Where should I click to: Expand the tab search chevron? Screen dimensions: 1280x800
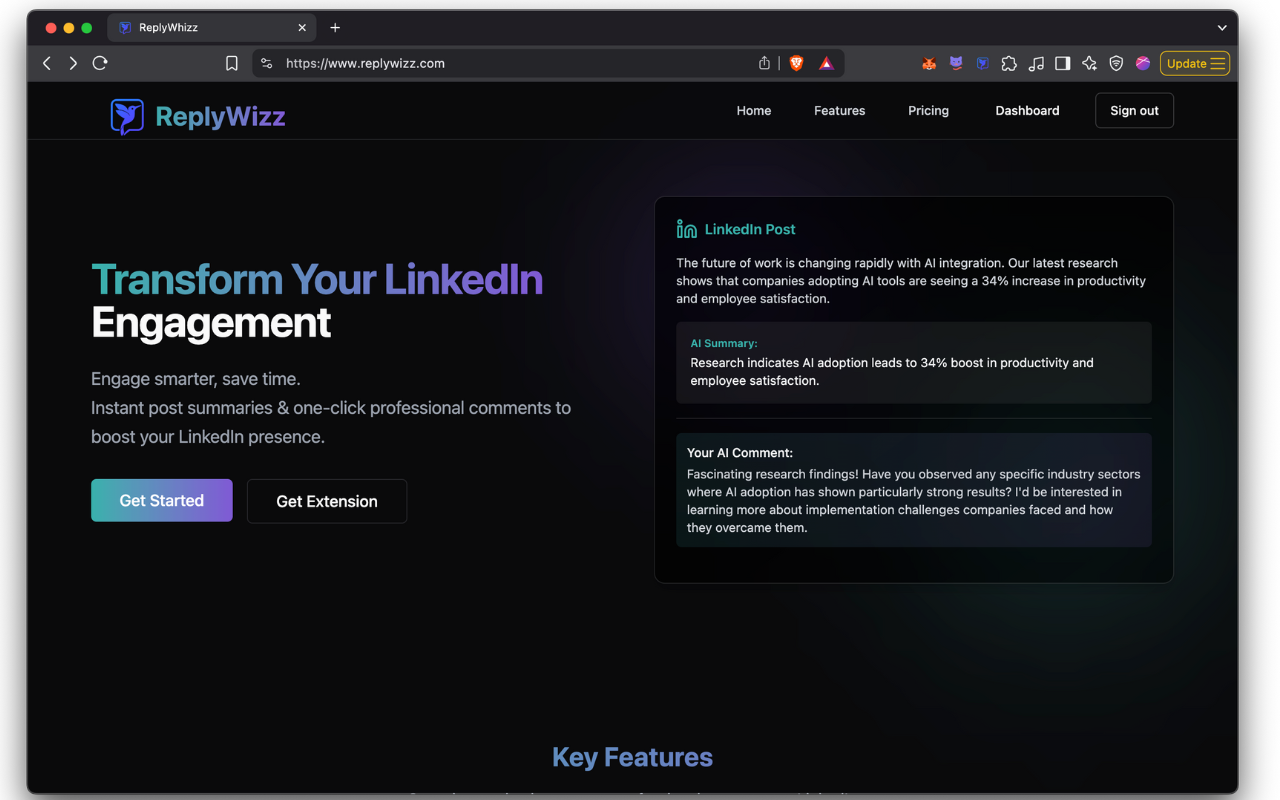(x=1222, y=28)
